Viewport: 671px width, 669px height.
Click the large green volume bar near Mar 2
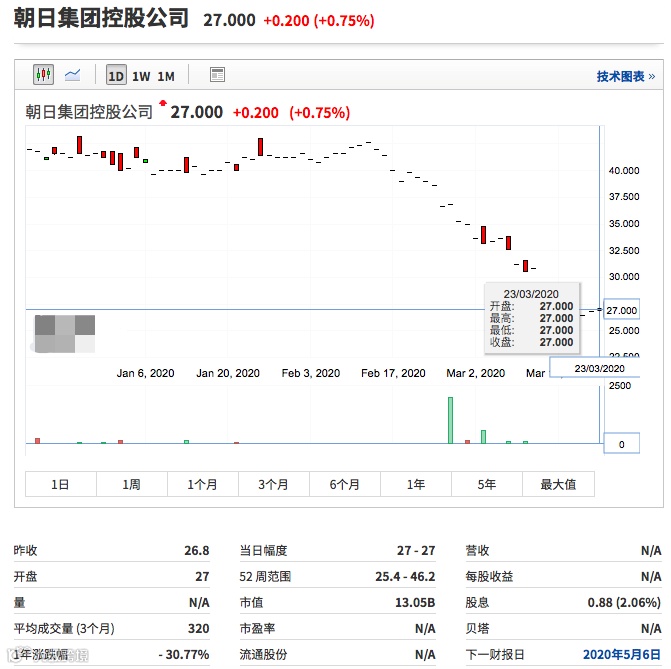[x=450, y=420]
